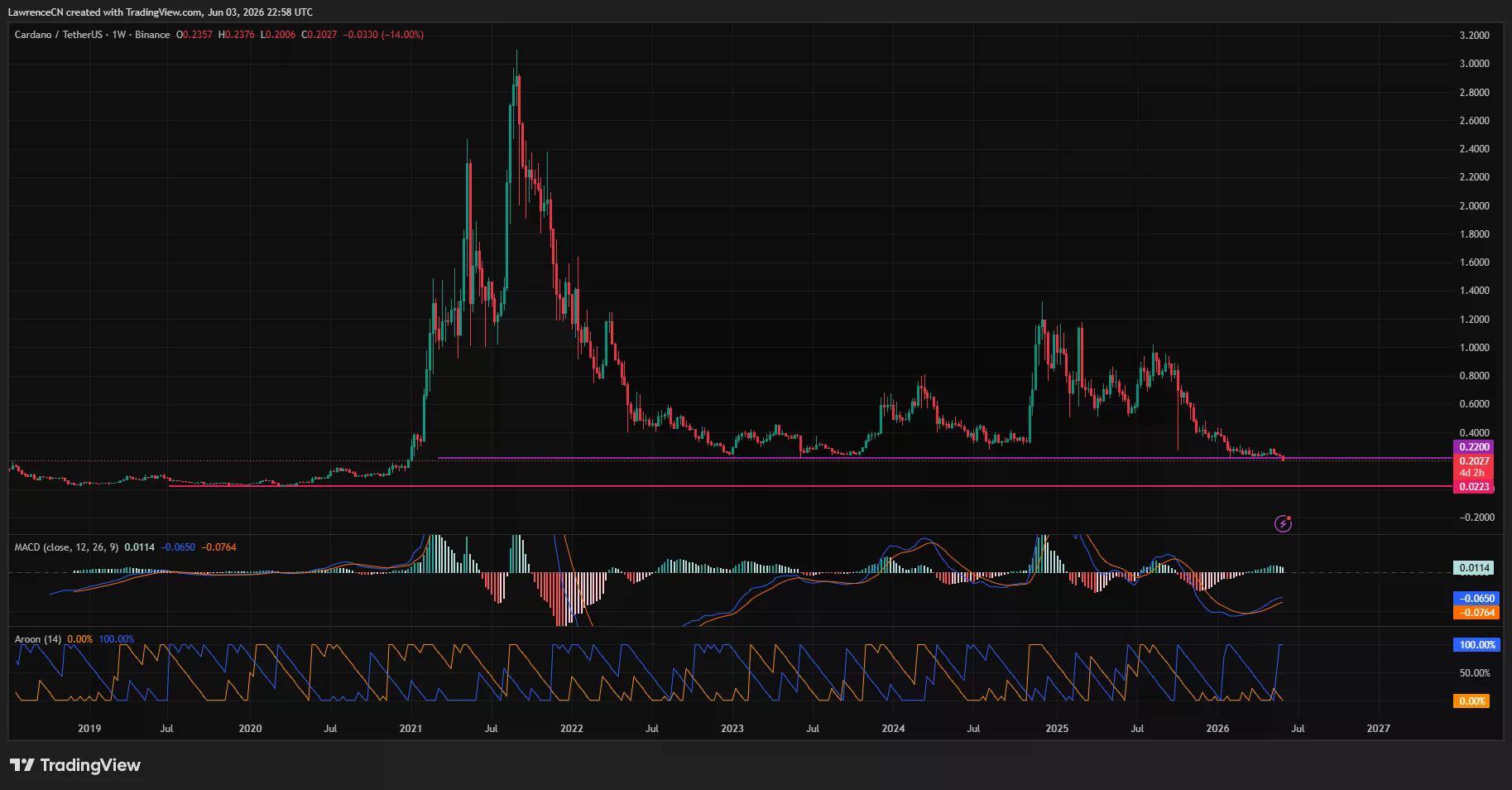The image size is (1512, 790).
Task: Click the 2024 label on time axis
Action: tap(893, 729)
